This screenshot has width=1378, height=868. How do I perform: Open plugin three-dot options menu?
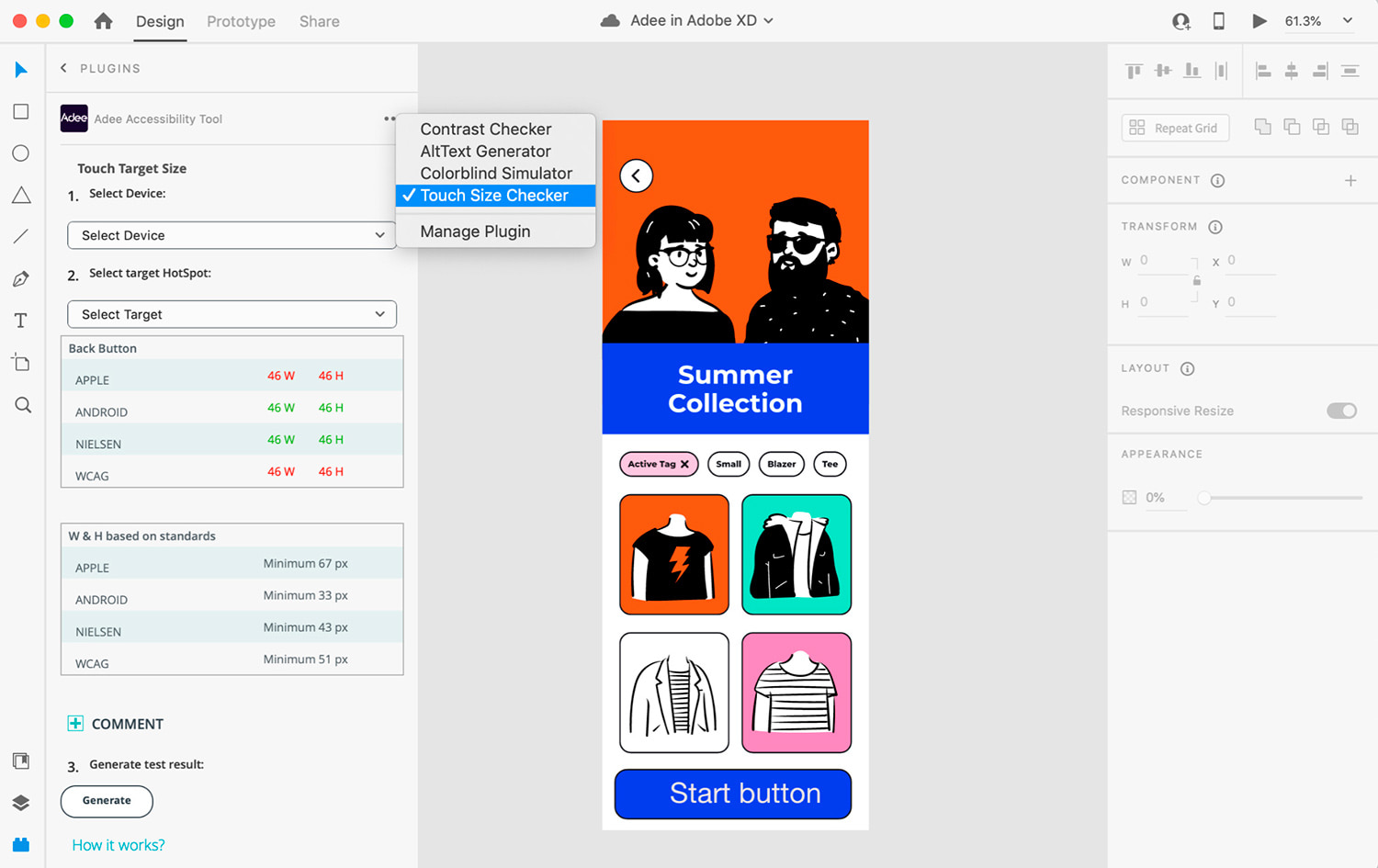[390, 118]
